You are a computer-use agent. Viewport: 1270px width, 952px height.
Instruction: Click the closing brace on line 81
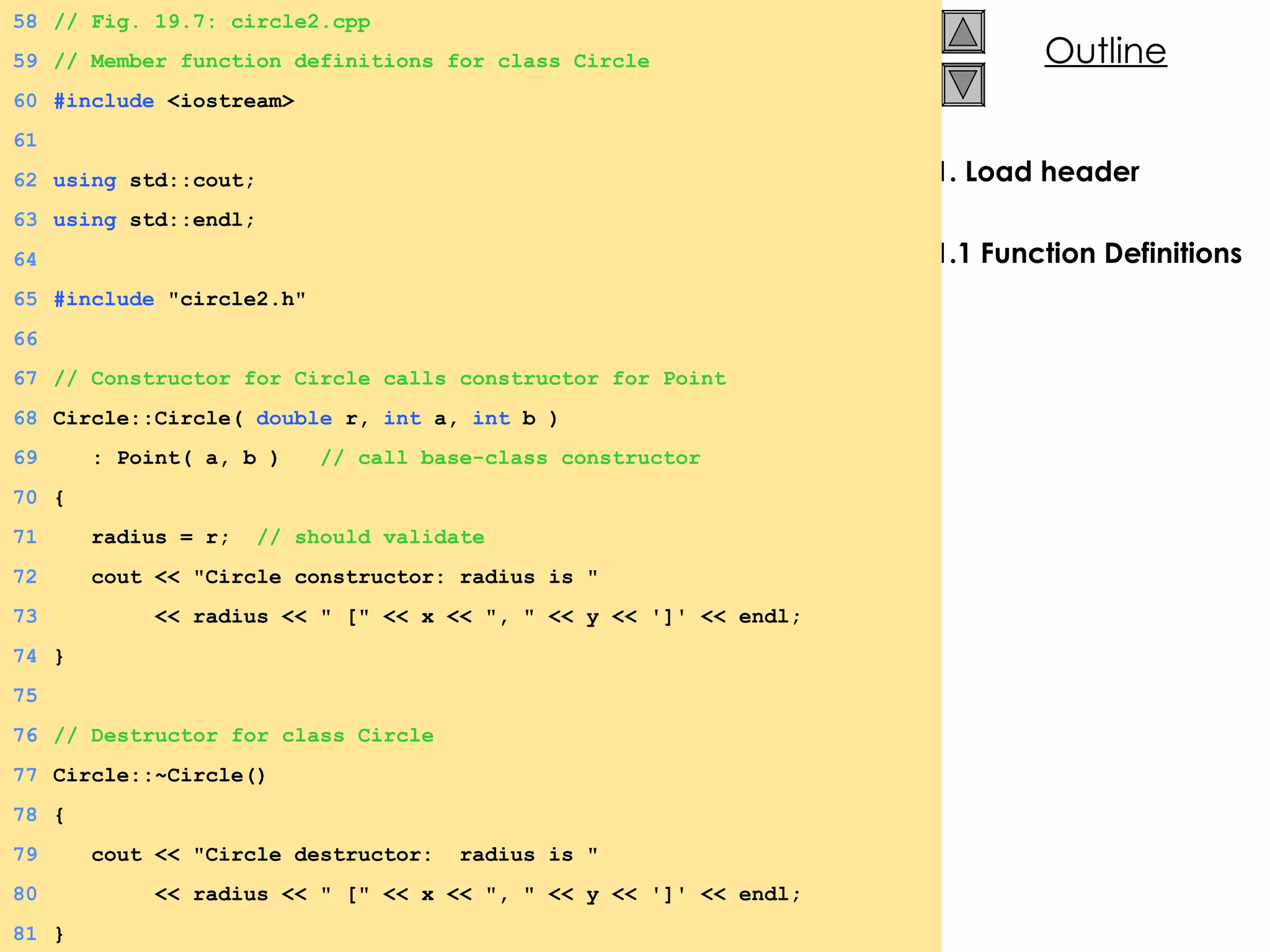60,934
